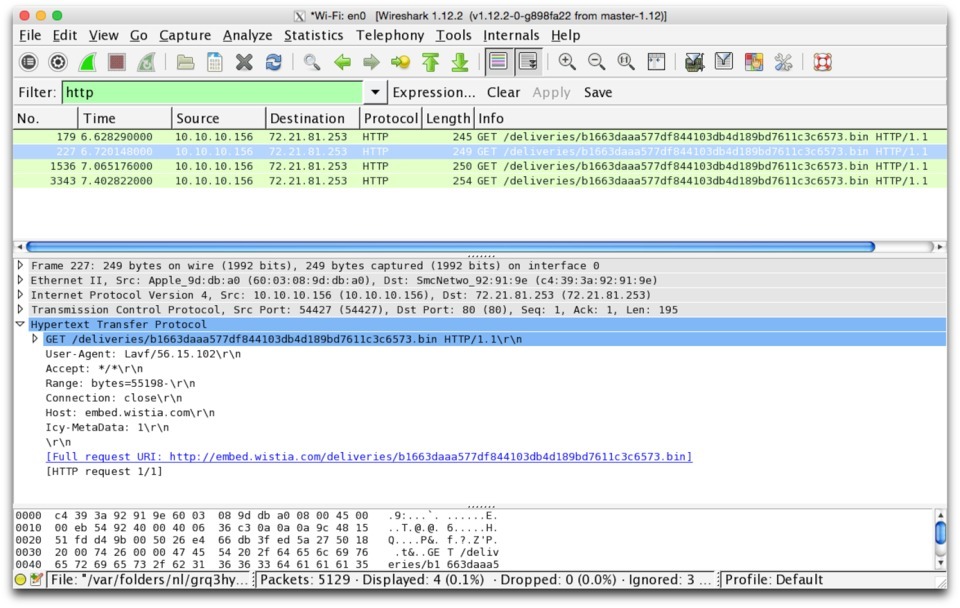Click the Expression... filter builder button
960x608 pixels.
click(435, 92)
